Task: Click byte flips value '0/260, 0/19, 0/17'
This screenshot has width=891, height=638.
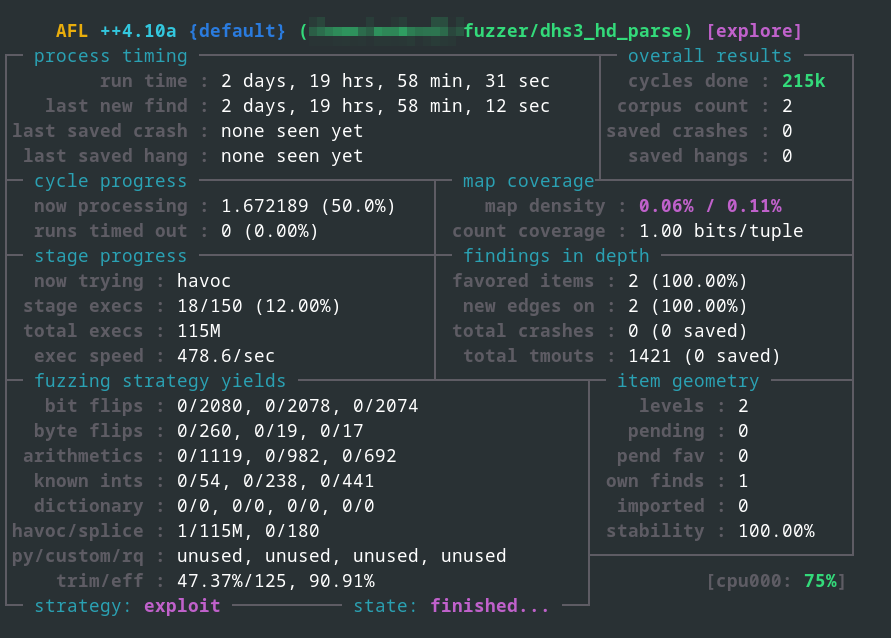Action: [270, 431]
